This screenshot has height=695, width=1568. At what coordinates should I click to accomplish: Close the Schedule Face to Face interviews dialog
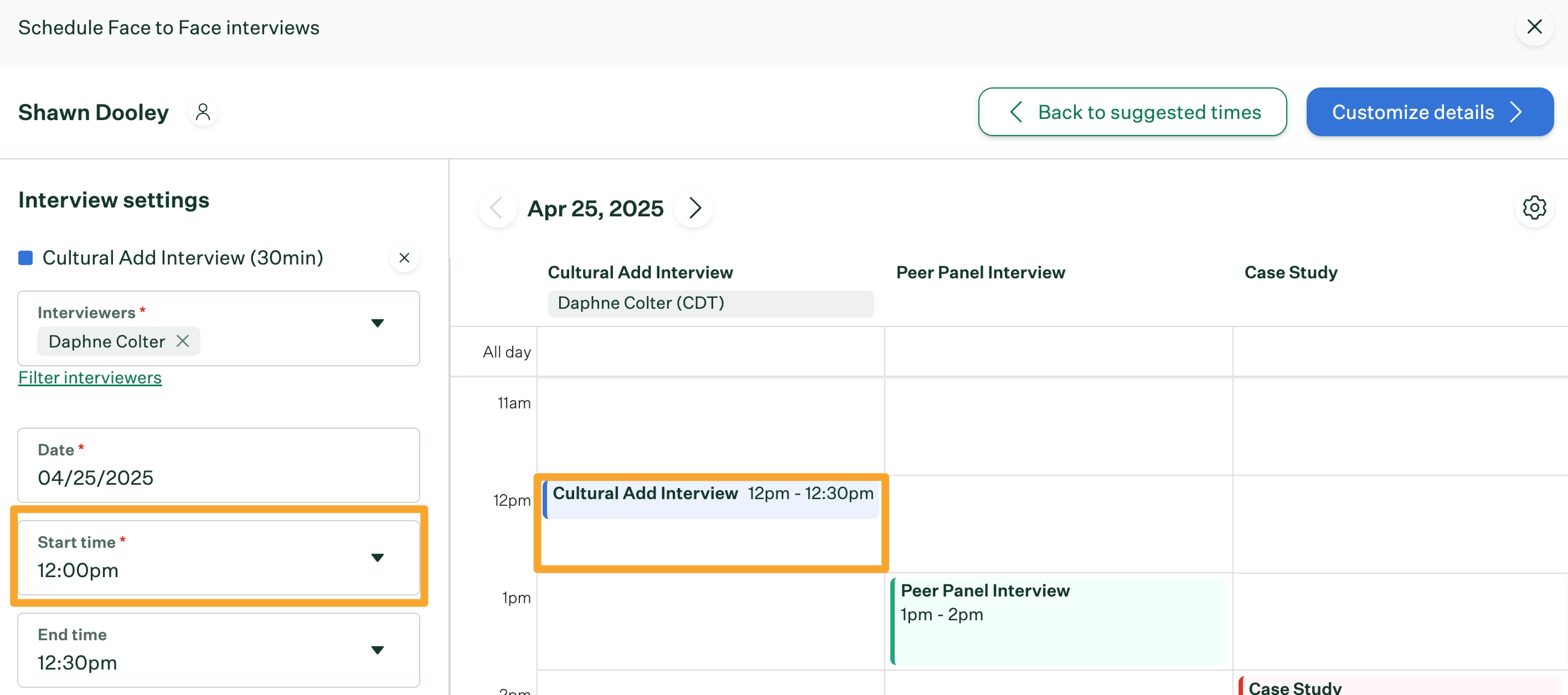[1534, 27]
